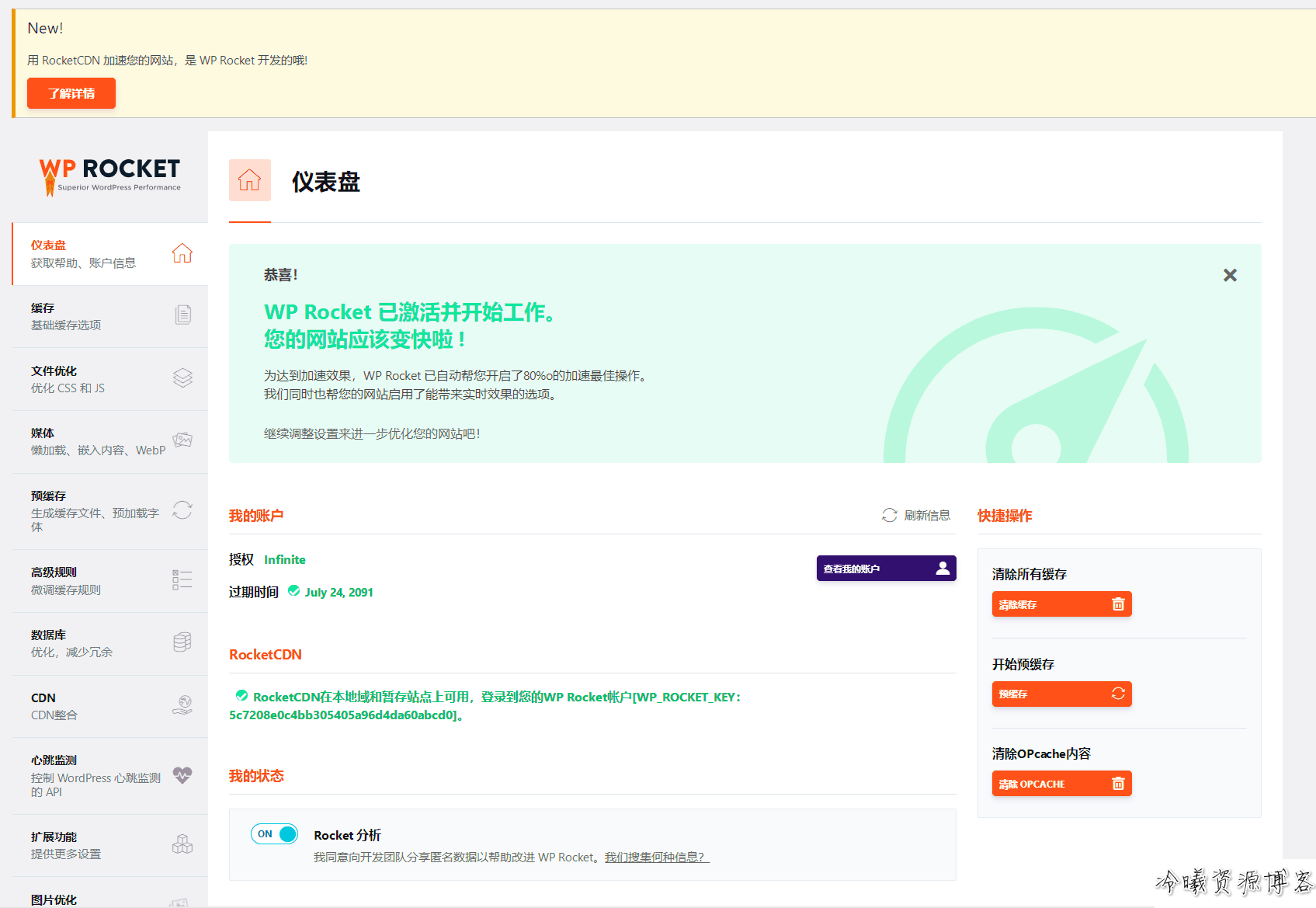The height and width of the screenshot is (908, 1316).
Task: Click the green check icon before RocketCDN message
Action: [x=241, y=695]
